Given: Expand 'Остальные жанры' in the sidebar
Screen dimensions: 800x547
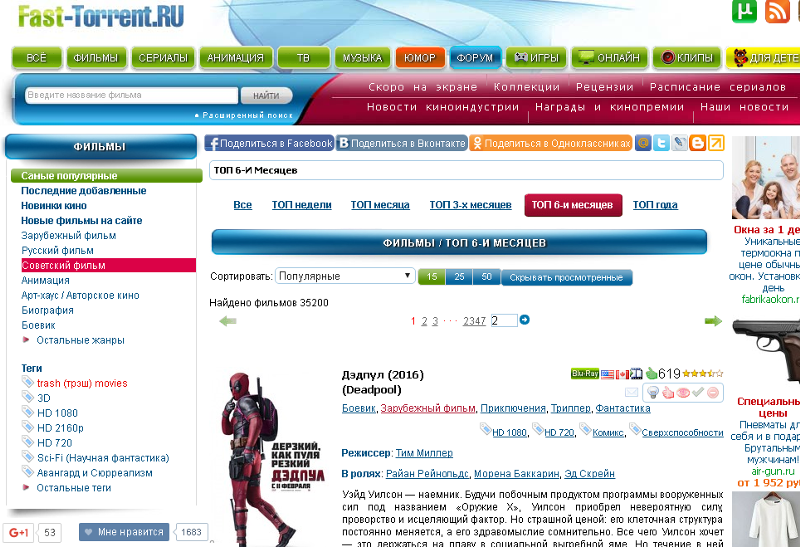Looking at the screenshot, I should [x=80, y=340].
